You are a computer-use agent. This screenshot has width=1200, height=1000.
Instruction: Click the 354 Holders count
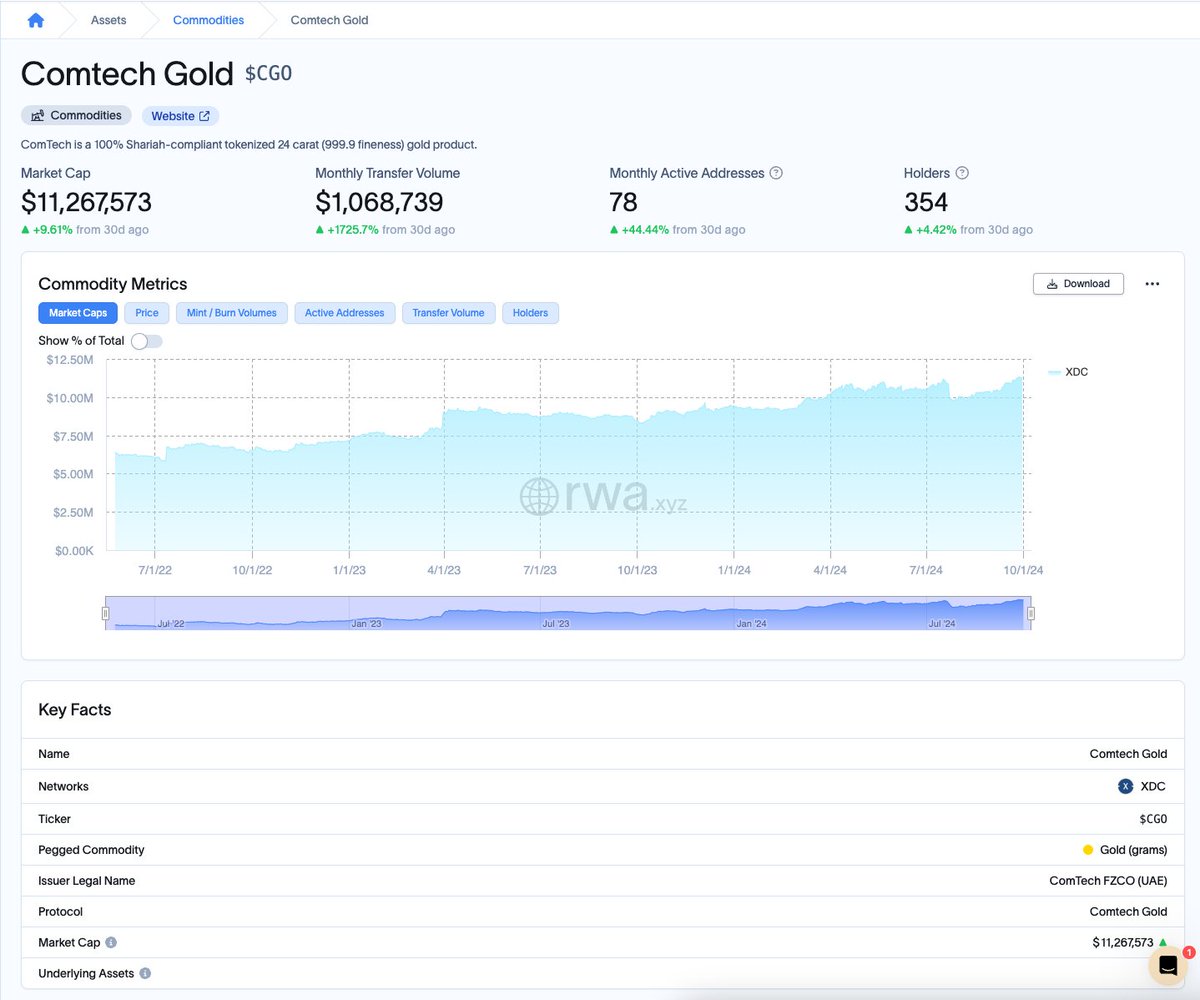pyautogui.click(x=926, y=203)
